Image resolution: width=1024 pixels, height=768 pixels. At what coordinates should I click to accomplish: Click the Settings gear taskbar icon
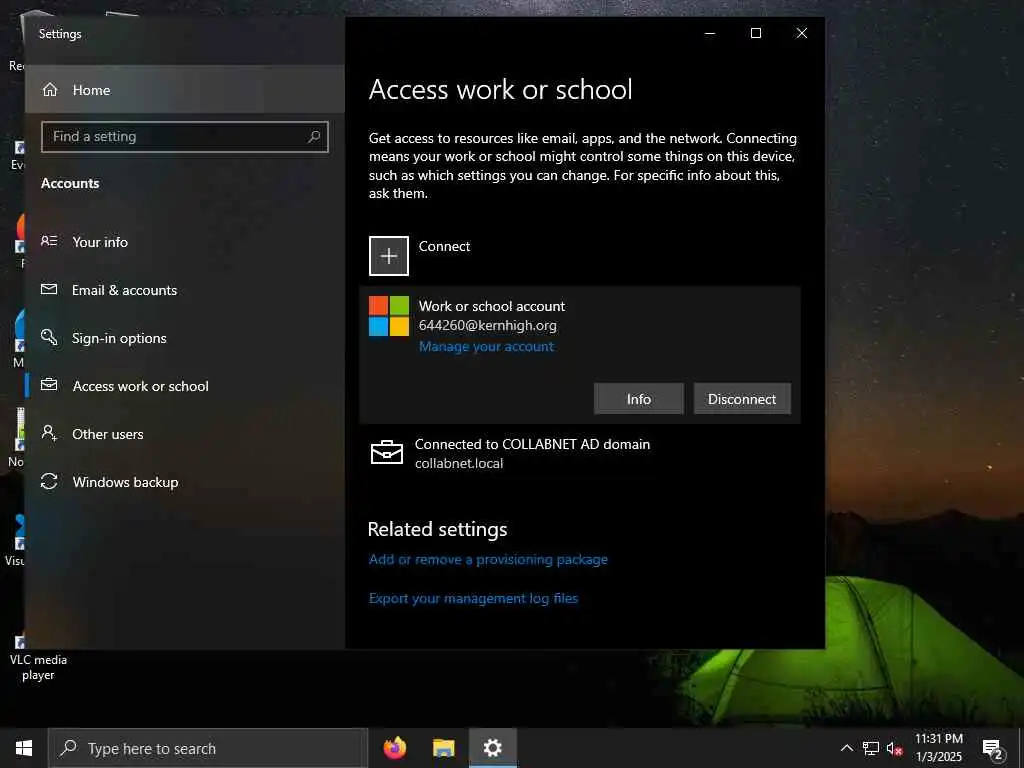pyautogui.click(x=492, y=748)
